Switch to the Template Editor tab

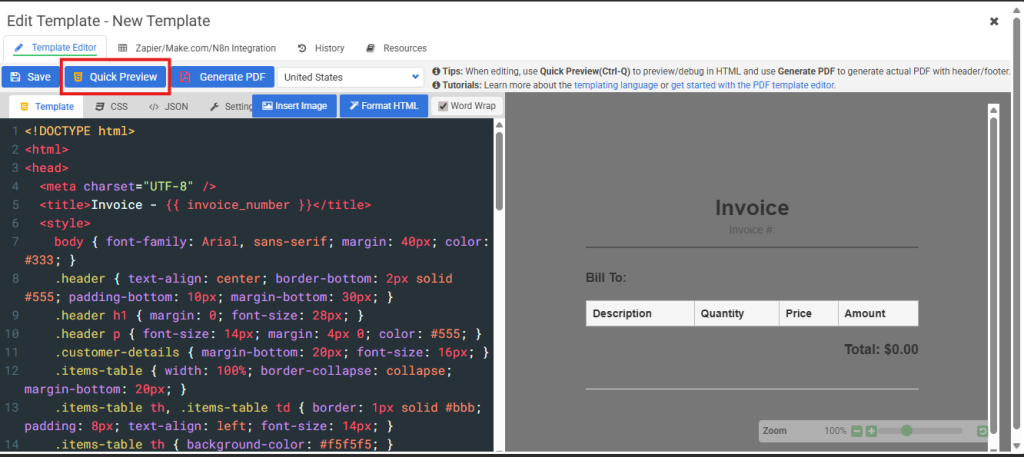[55, 48]
